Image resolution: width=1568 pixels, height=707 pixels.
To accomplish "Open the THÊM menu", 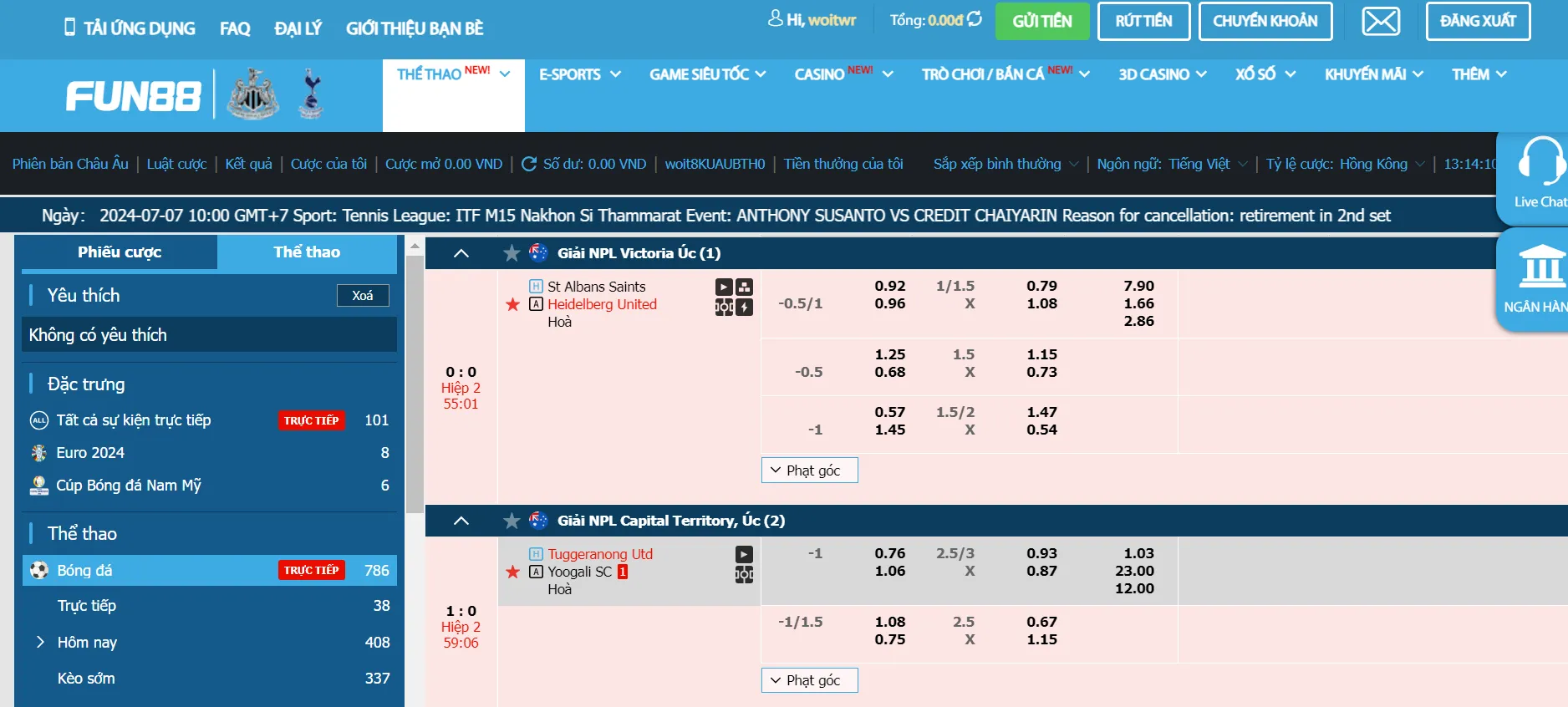I will pos(1479,74).
